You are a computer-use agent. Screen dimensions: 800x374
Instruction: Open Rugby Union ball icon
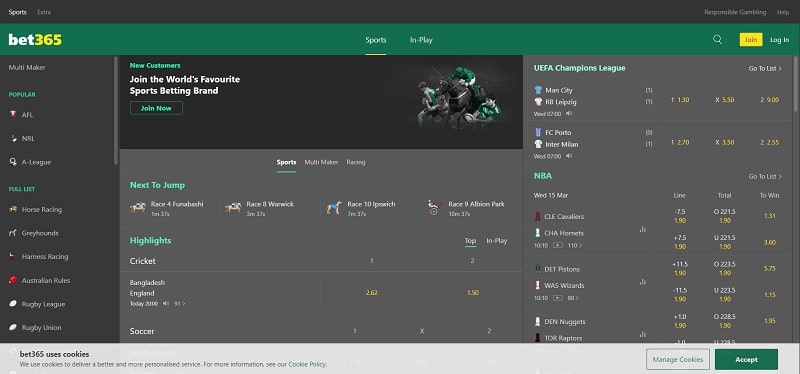[13, 328]
